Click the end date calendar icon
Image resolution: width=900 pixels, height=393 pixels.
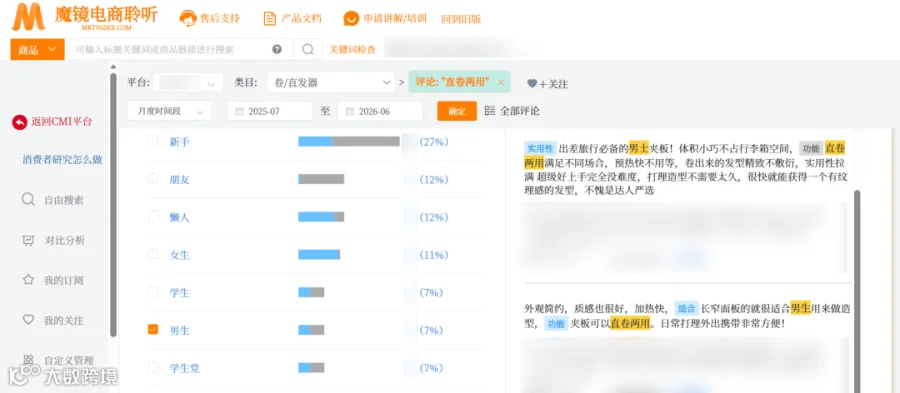click(350, 111)
